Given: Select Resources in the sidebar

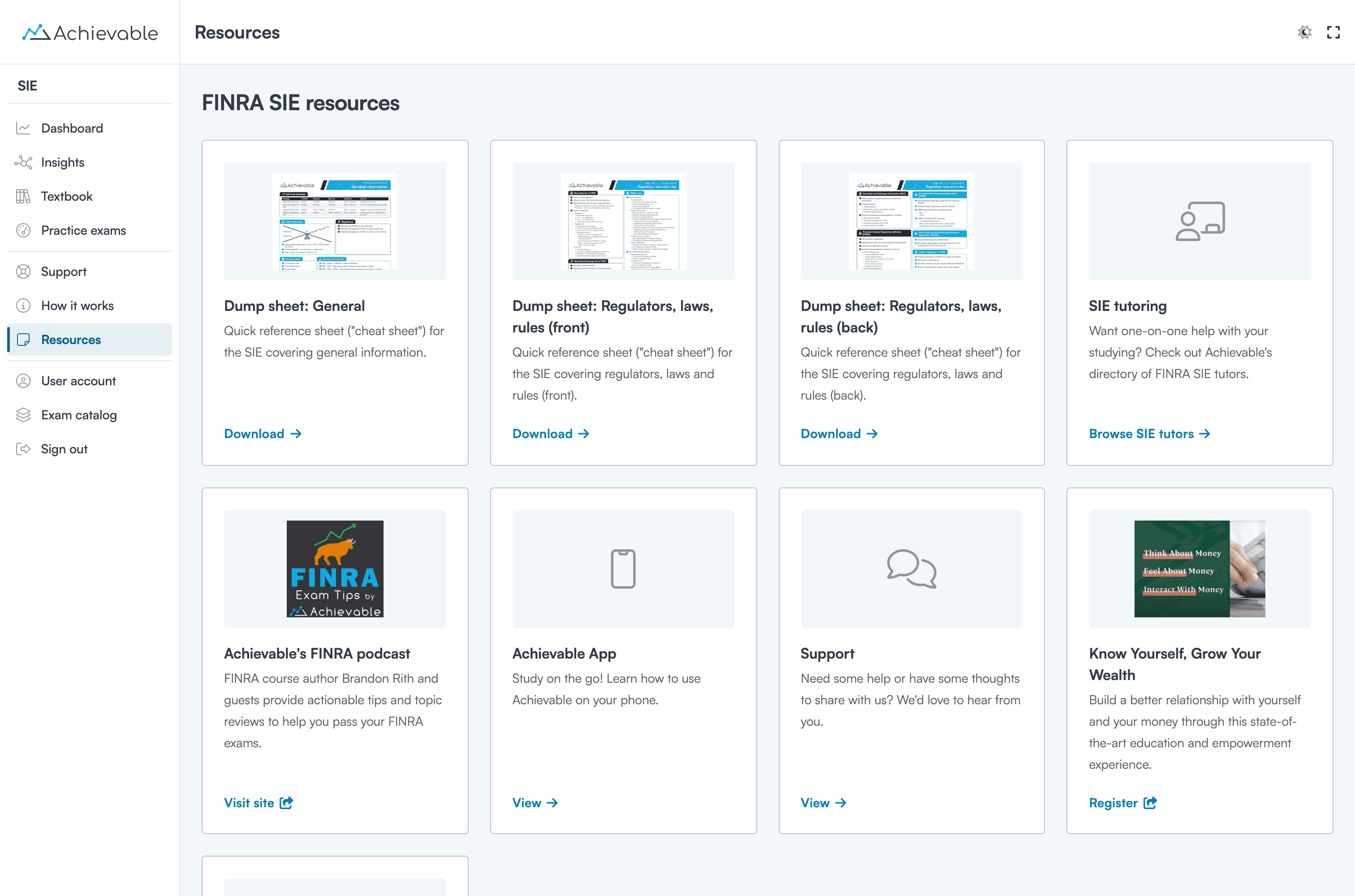Looking at the screenshot, I should 89,340.
